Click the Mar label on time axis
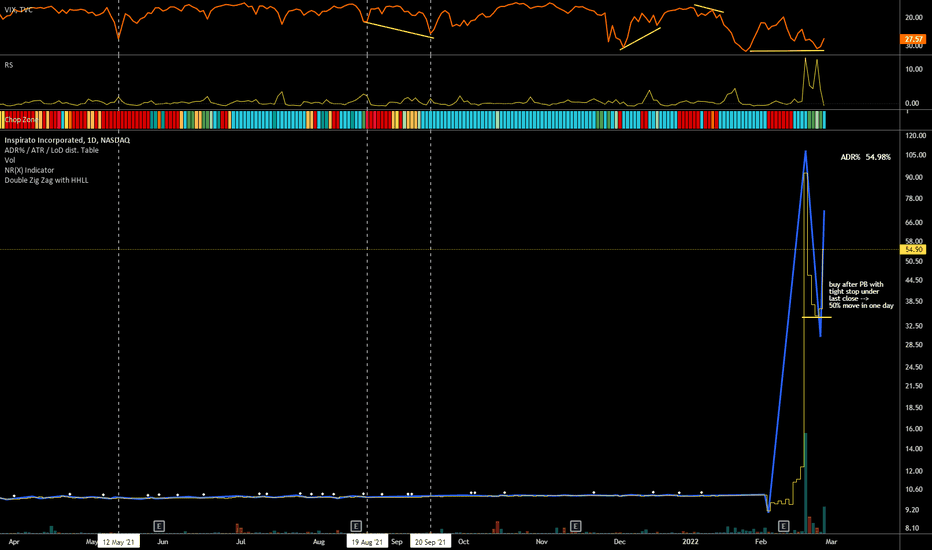932x550 pixels. (x=831, y=542)
